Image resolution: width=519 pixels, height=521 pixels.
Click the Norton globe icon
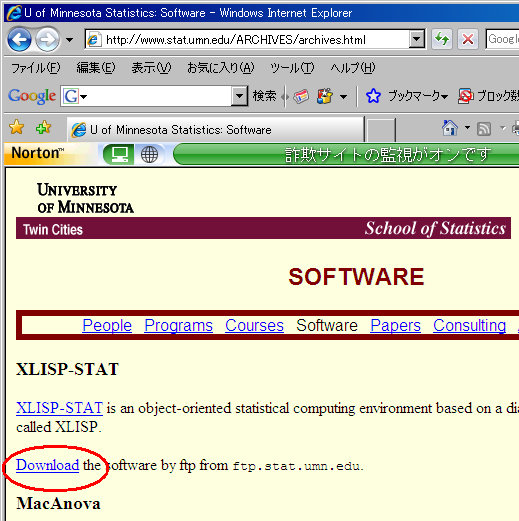pyautogui.click(x=149, y=155)
